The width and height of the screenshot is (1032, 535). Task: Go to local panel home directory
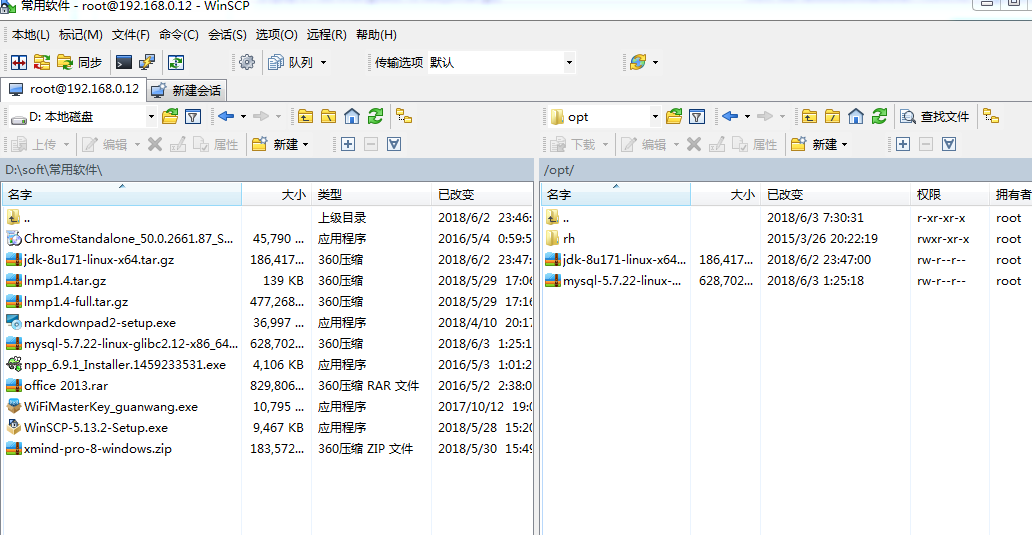coord(352,116)
